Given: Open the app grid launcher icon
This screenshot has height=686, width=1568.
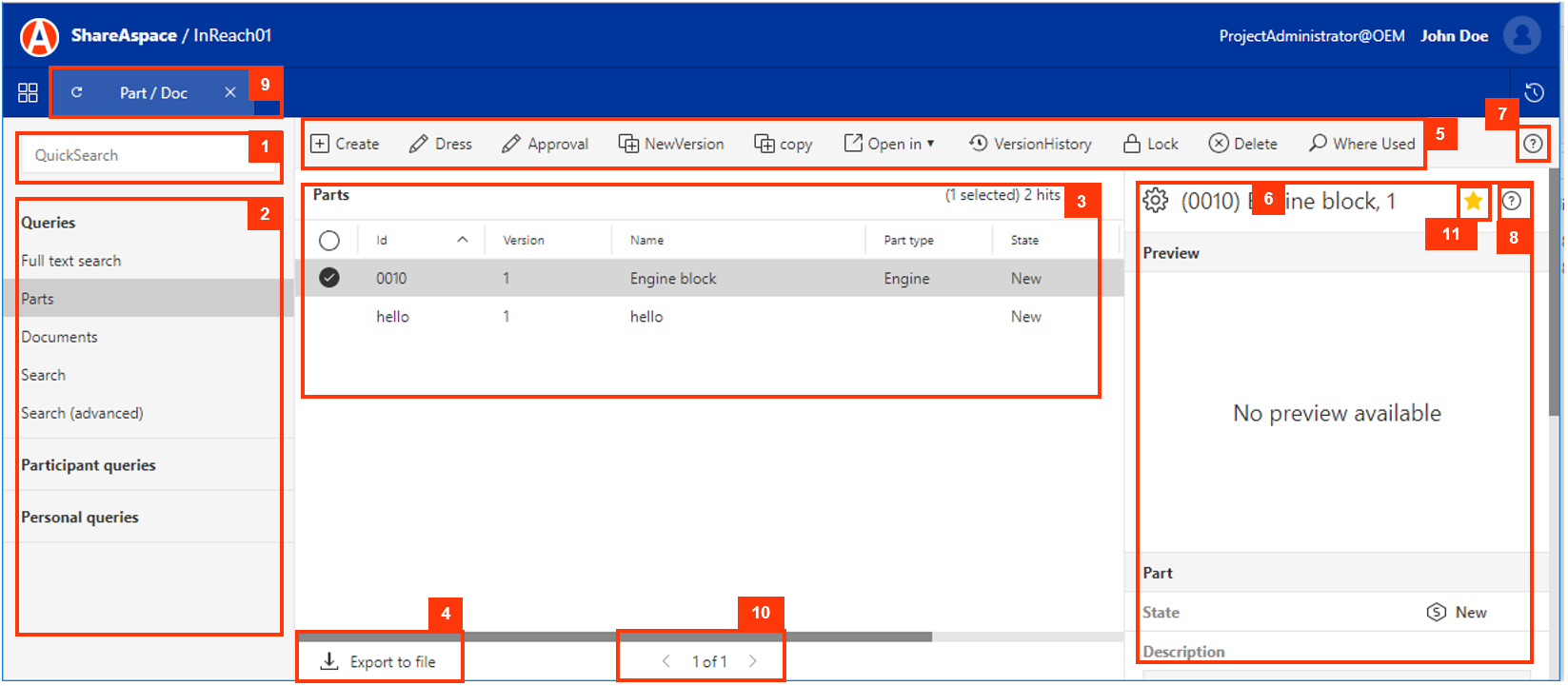Looking at the screenshot, I should coord(28,92).
